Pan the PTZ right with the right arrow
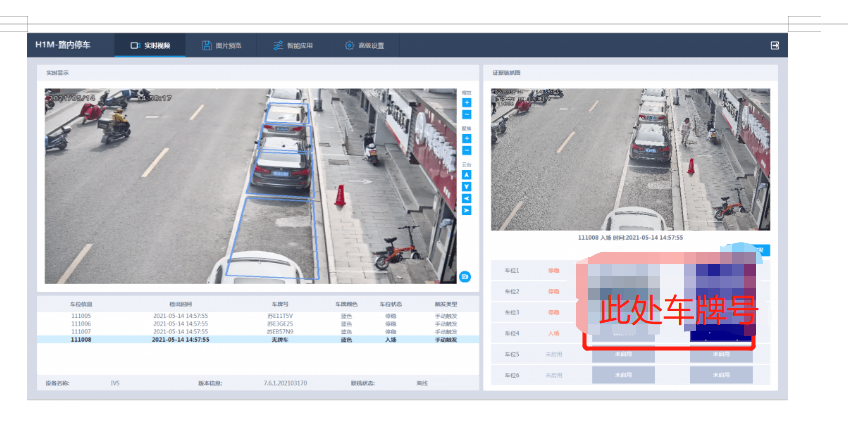 tap(466, 210)
